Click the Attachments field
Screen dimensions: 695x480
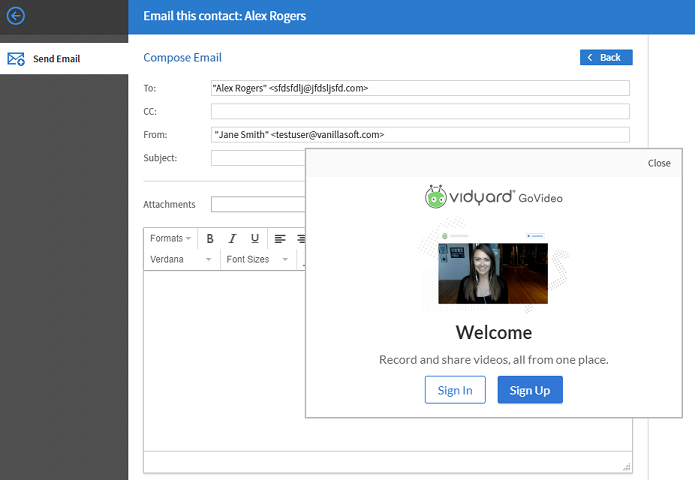258,204
